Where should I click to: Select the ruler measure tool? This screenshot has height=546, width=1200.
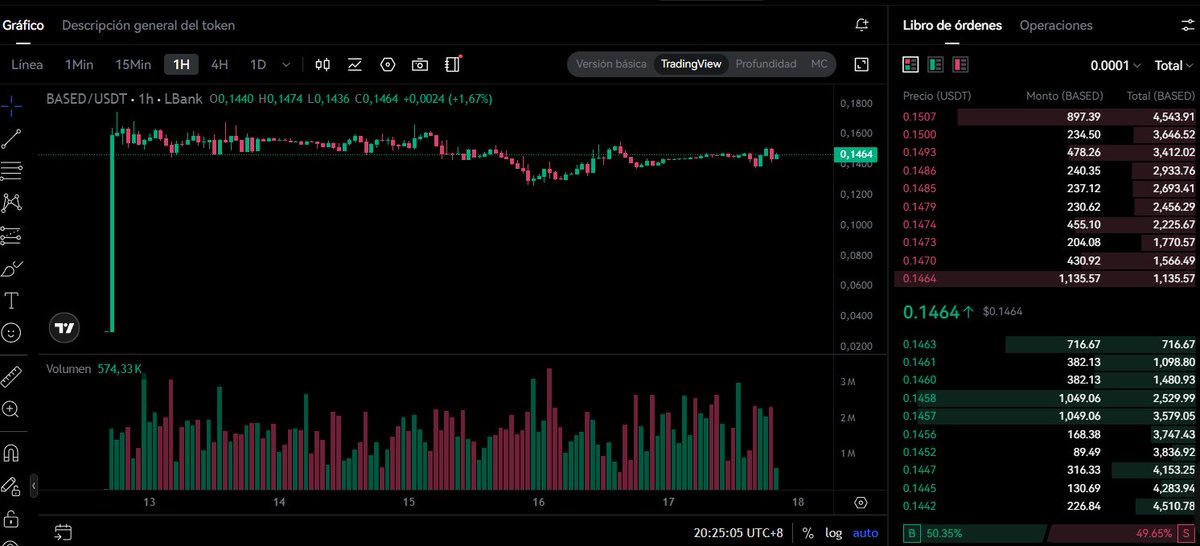12,377
